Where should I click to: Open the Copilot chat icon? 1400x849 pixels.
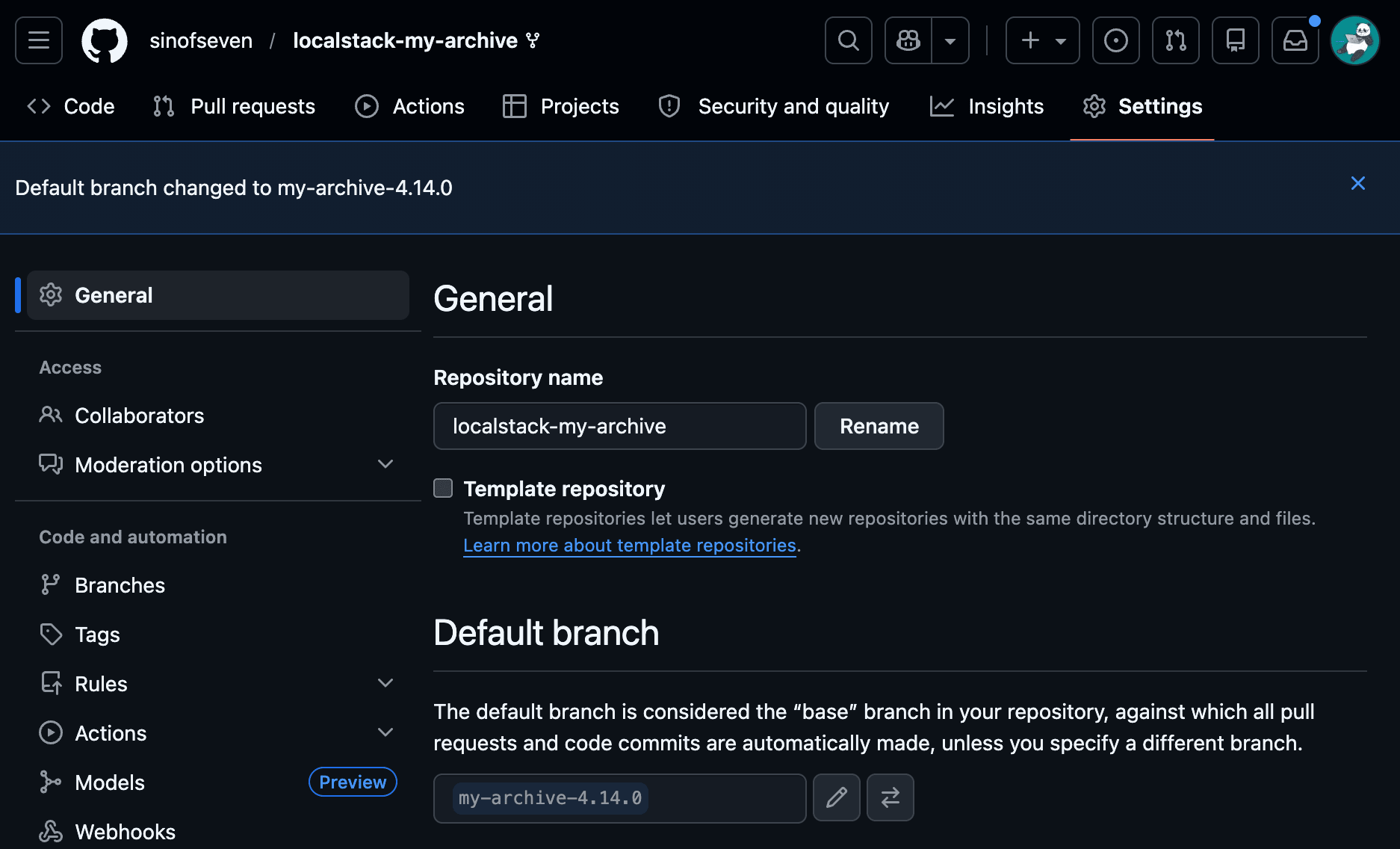908,40
